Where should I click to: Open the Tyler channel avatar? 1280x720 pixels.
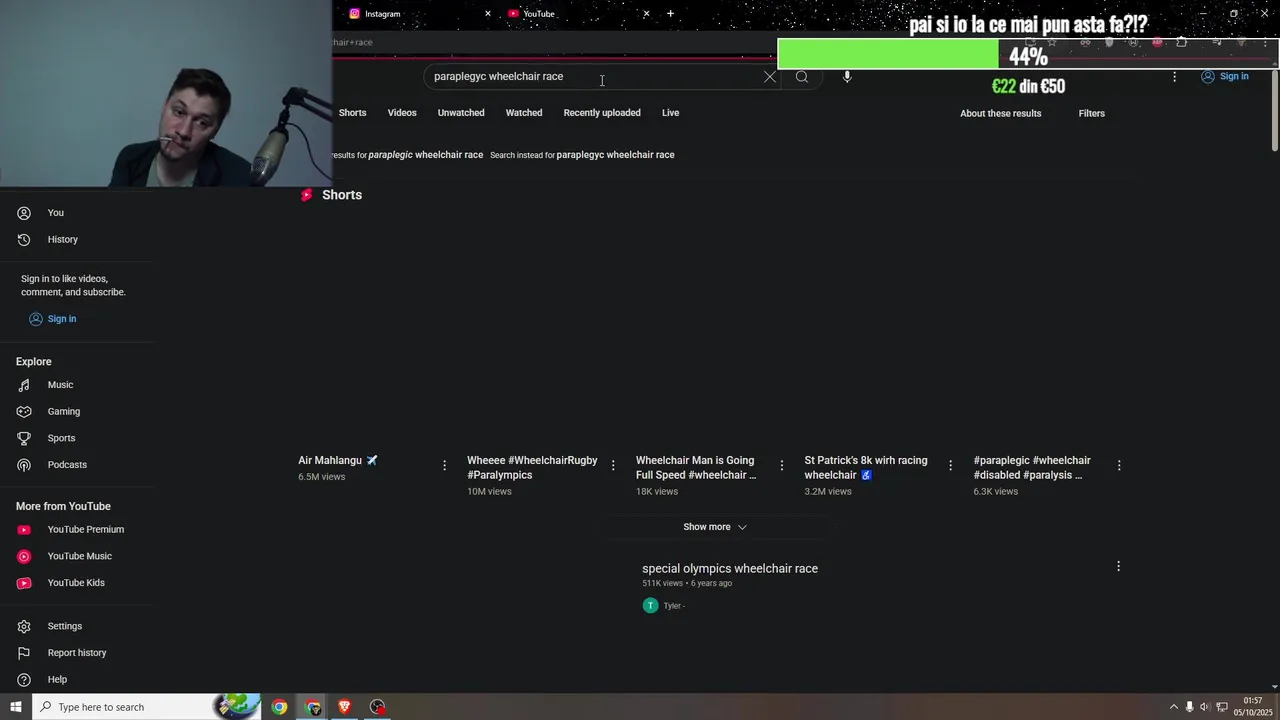tap(651, 606)
